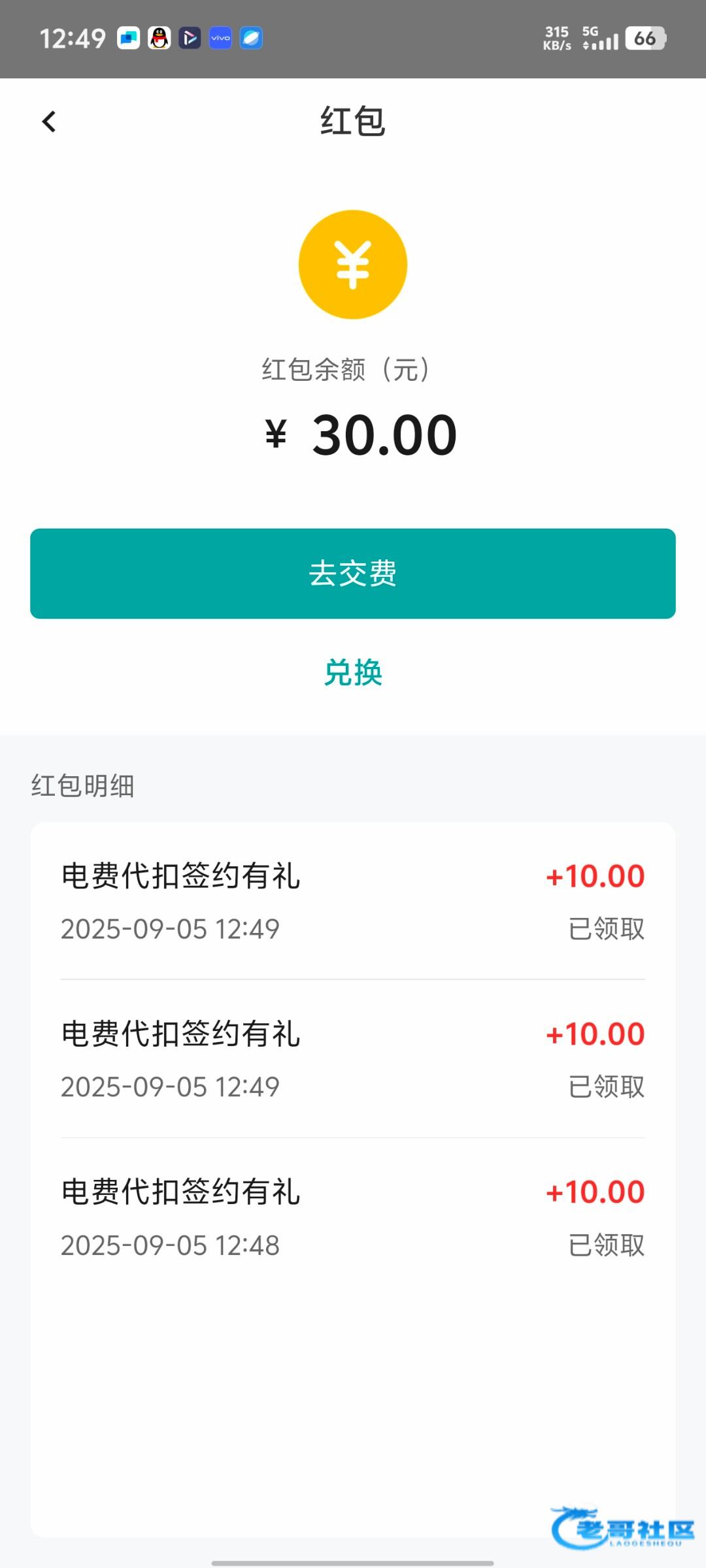Open the QQ penguin notification icon
This screenshot has height=1568, width=706.
pyautogui.click(x=159, y=38)
